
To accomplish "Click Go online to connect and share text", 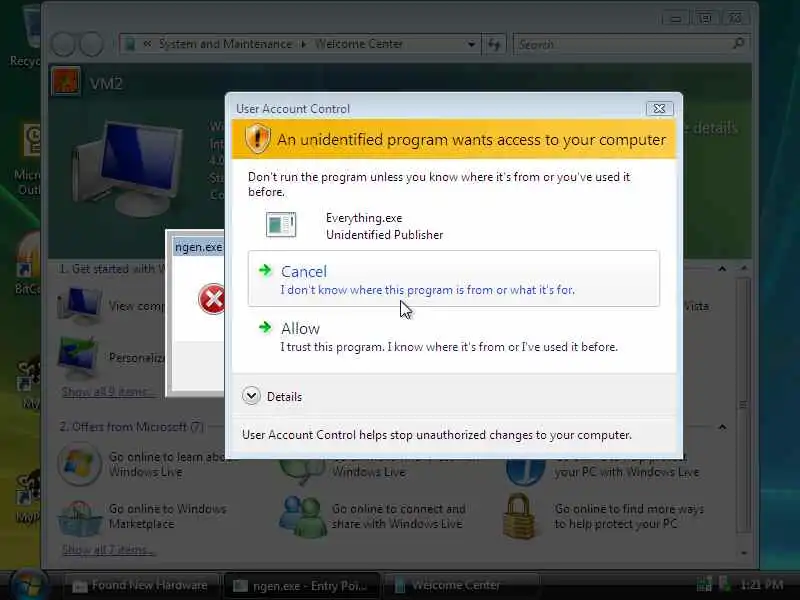I will coord(398,516).
